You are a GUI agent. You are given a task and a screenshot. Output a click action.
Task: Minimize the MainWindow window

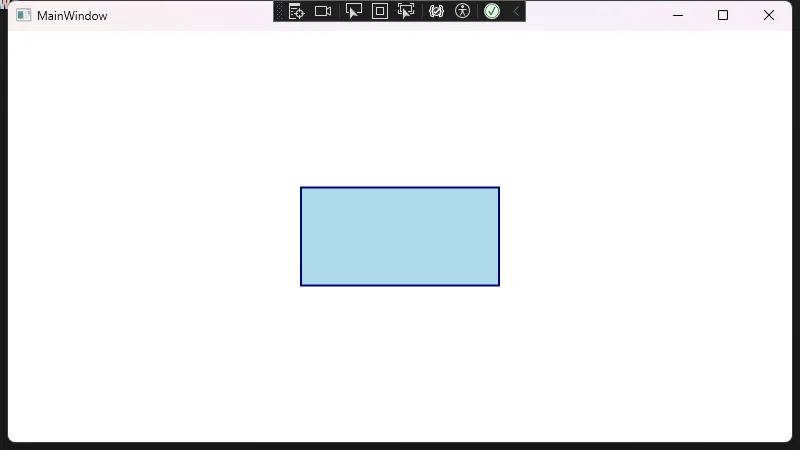677,15
